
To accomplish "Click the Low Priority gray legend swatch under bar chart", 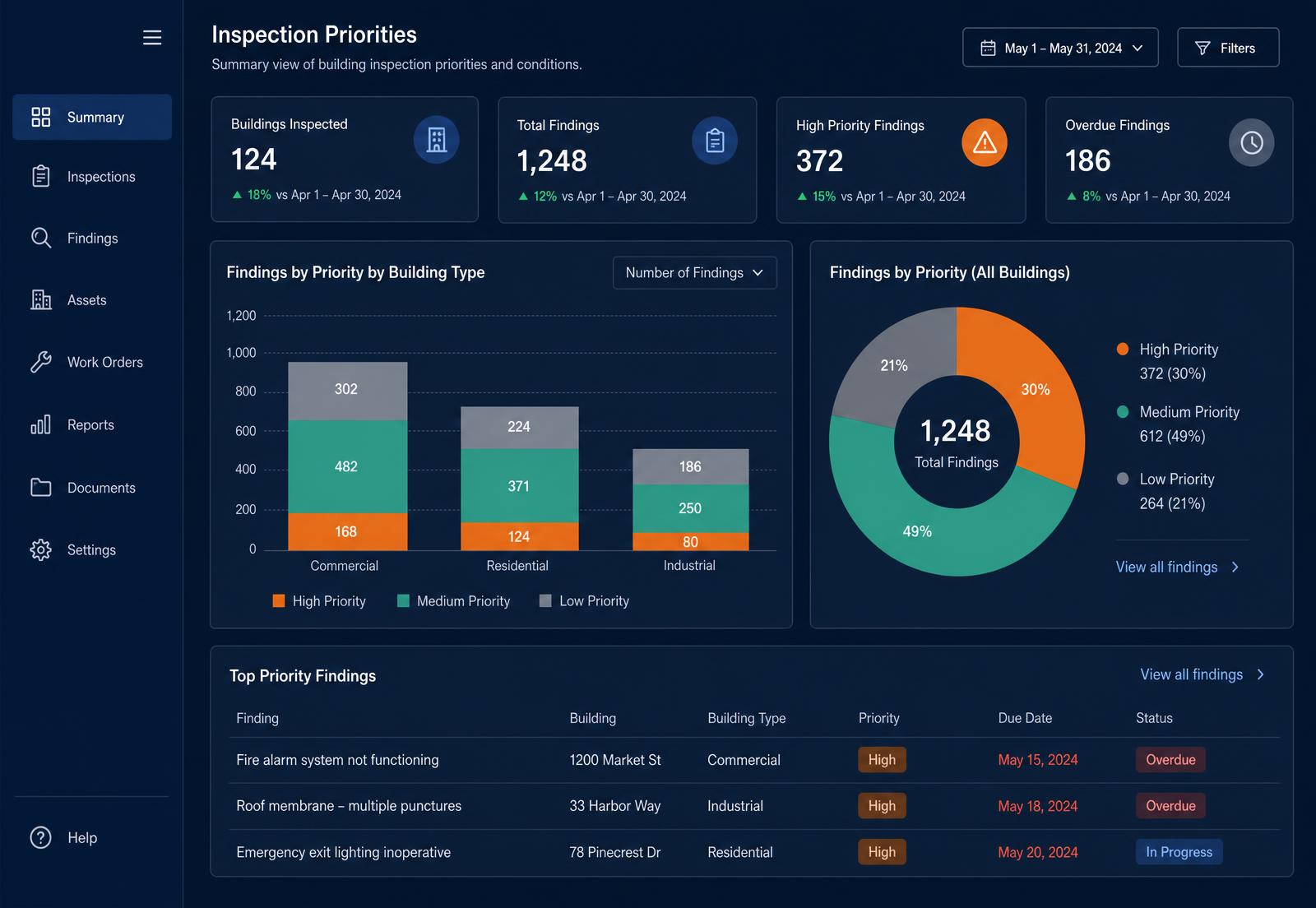I will tap(545, 601).
